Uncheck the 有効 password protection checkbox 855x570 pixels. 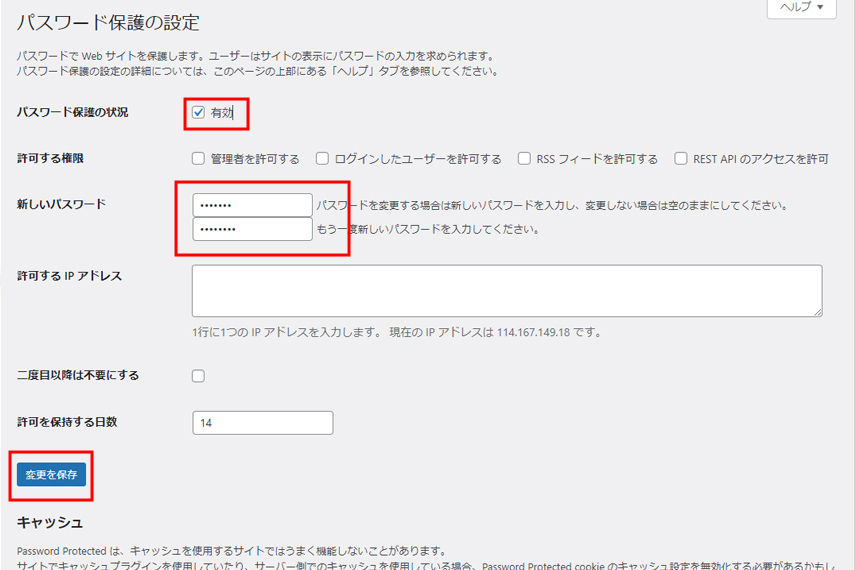pyautogui.click(x=198, y=113)
